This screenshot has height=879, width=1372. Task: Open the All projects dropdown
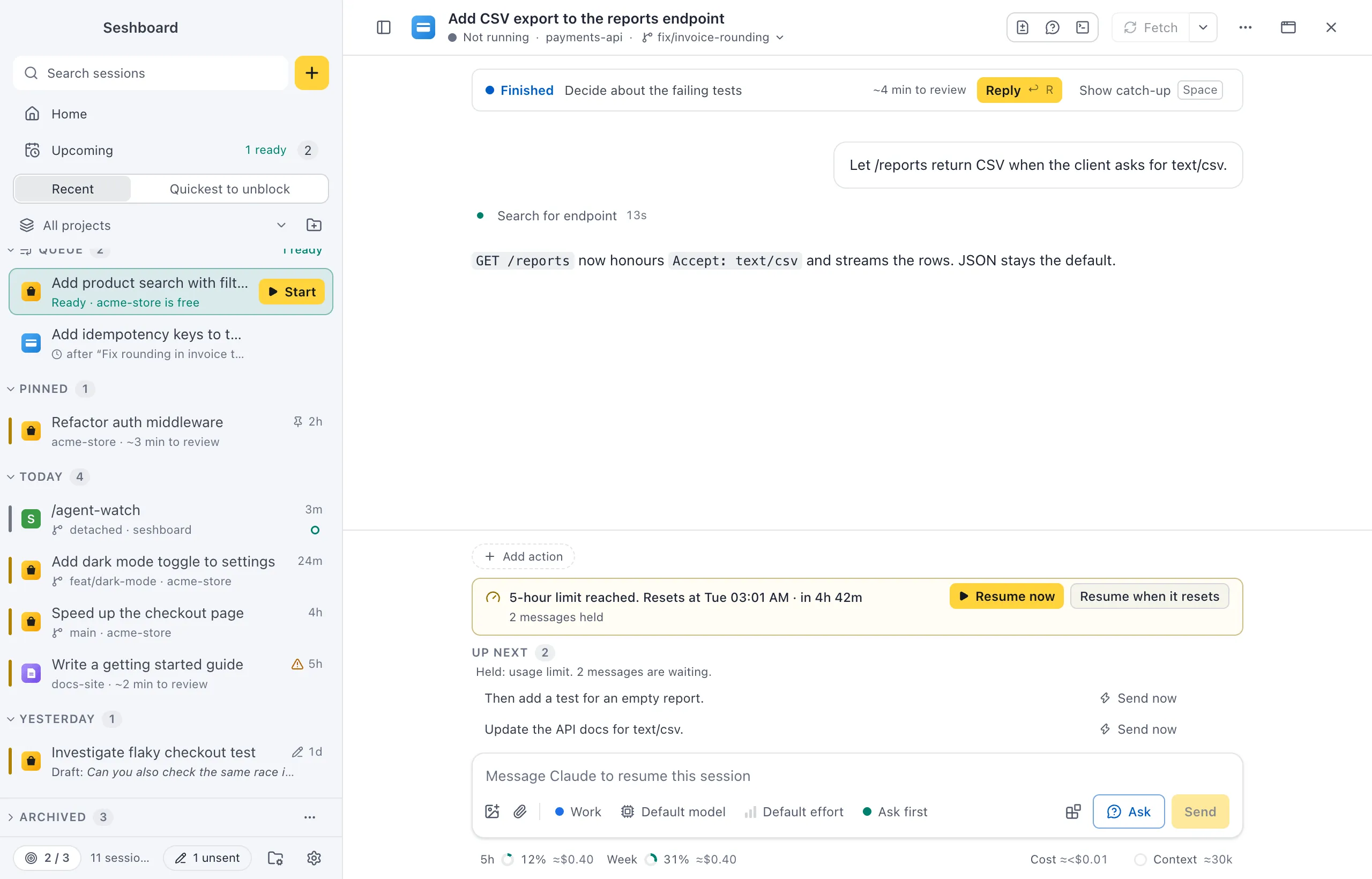(153, 225)
